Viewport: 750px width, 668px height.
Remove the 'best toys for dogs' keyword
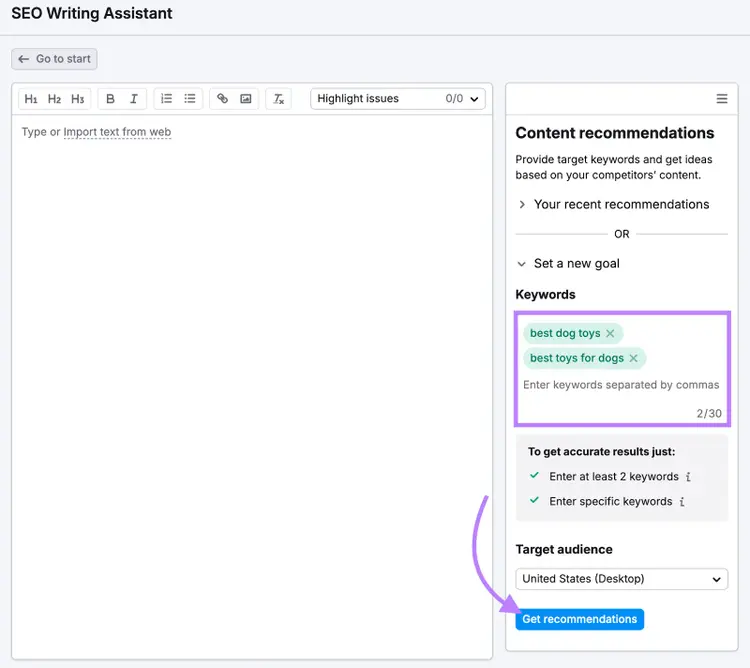tap(633, 358)
